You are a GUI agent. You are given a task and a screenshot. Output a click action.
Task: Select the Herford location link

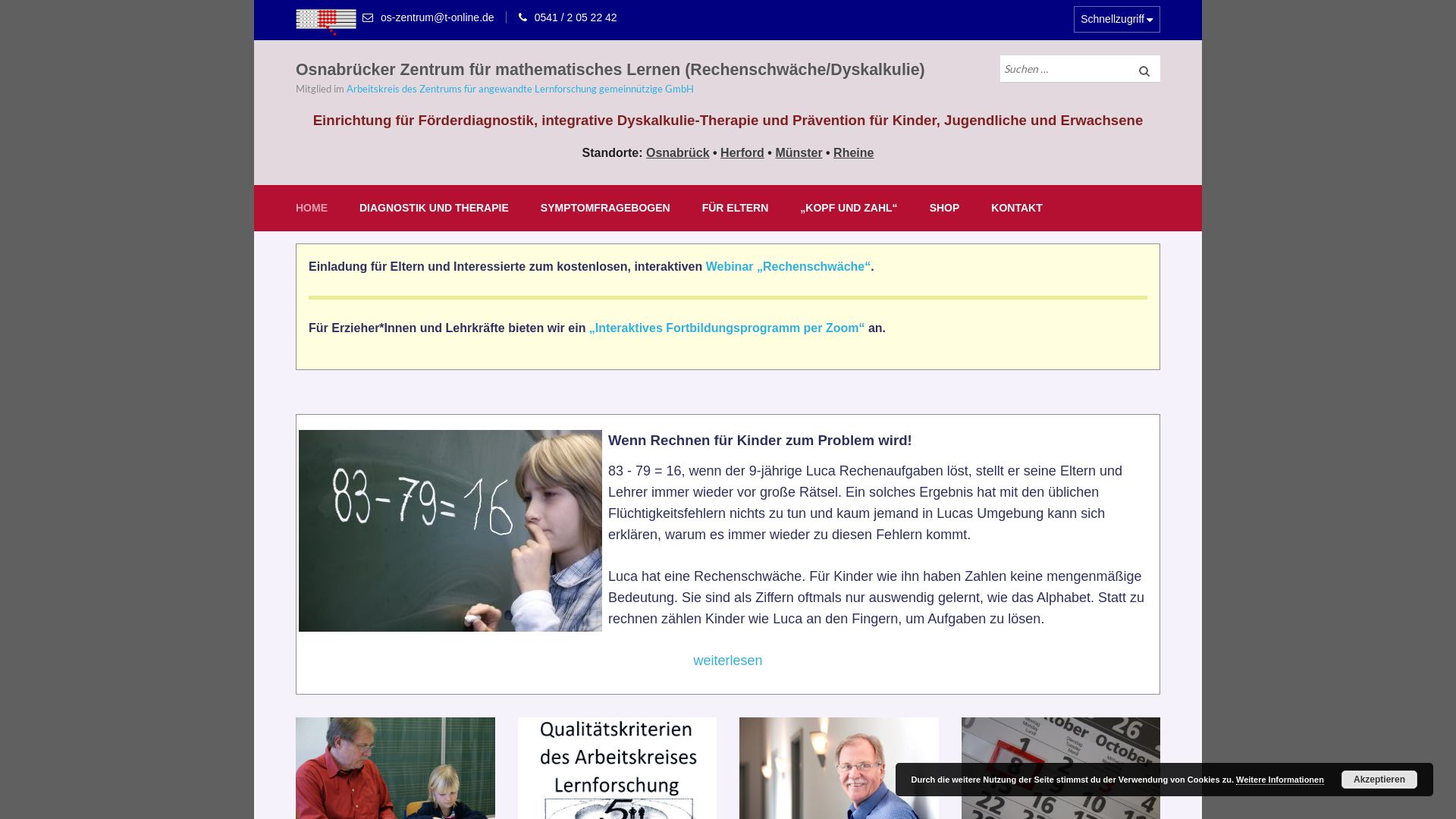click(742, 153)
